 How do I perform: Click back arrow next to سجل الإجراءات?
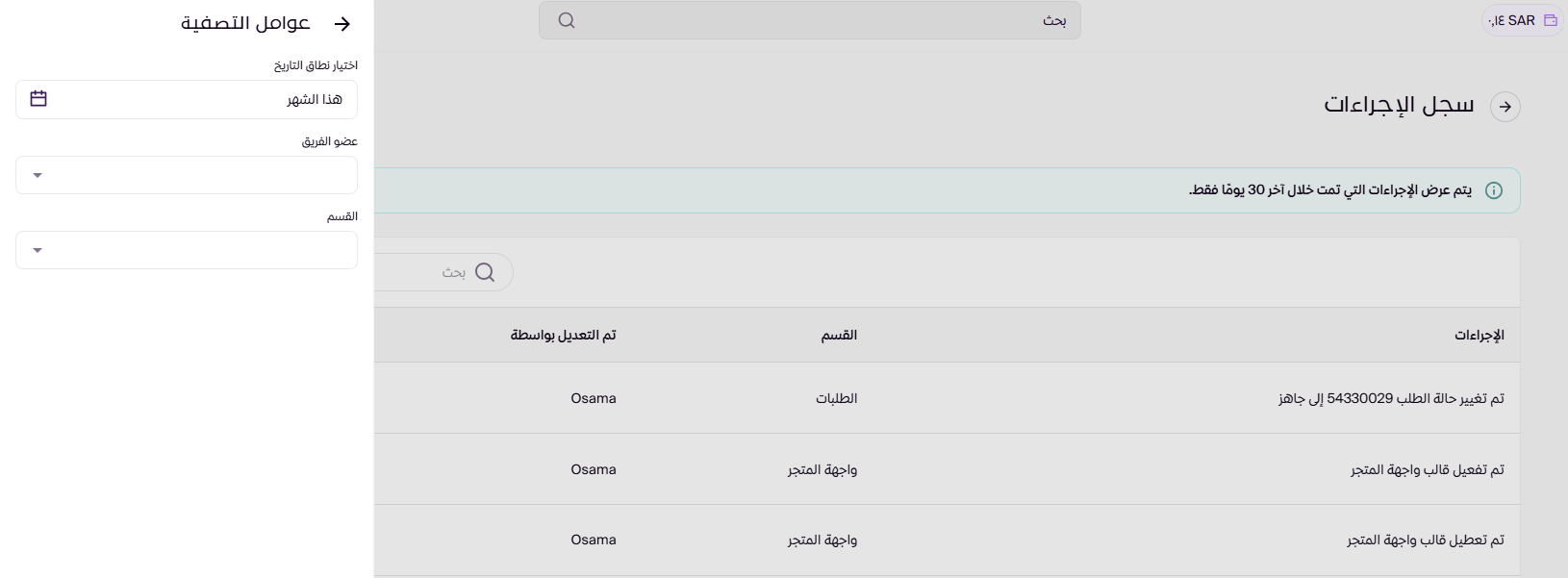click(x=1505, y=107)
